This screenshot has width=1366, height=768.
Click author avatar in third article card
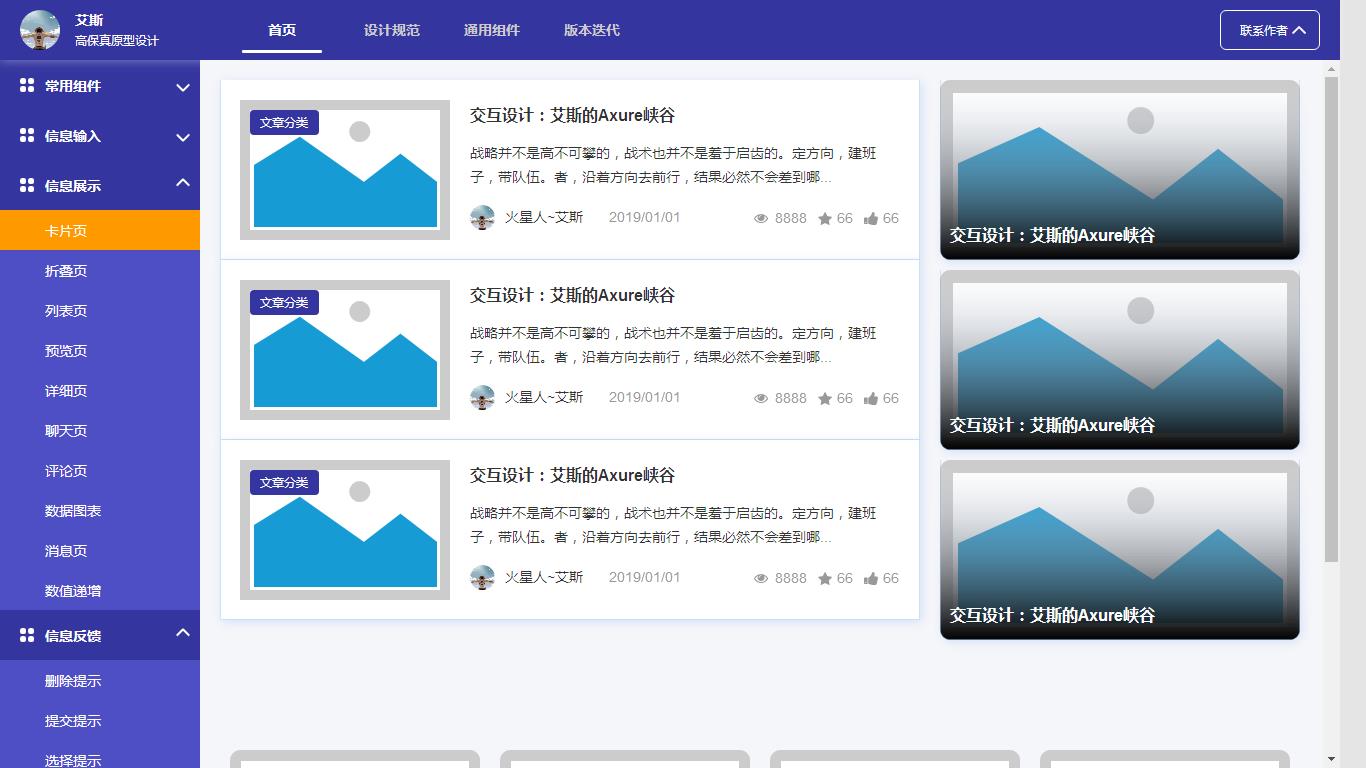coord(482,577)
